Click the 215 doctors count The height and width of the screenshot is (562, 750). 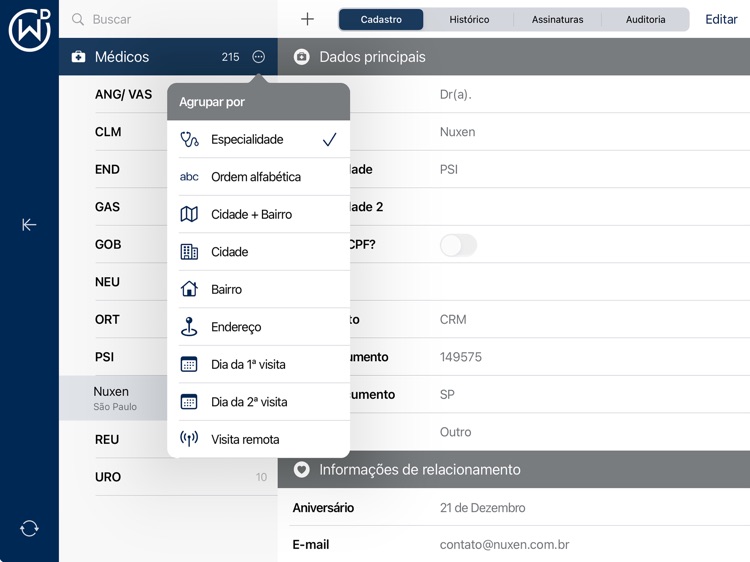[x=230, y=57]
